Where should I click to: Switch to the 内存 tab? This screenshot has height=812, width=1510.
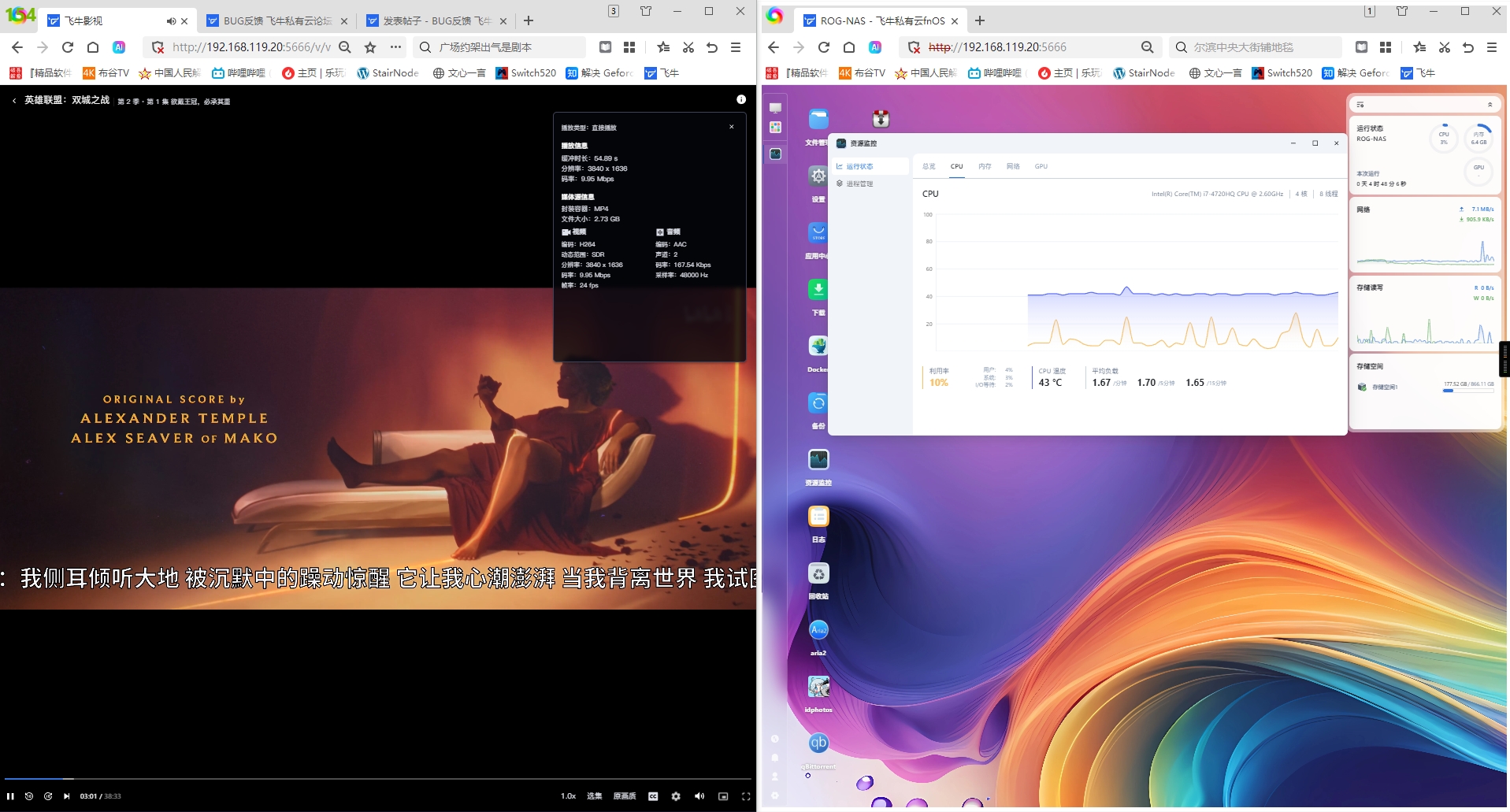click(x=985, y=166)
